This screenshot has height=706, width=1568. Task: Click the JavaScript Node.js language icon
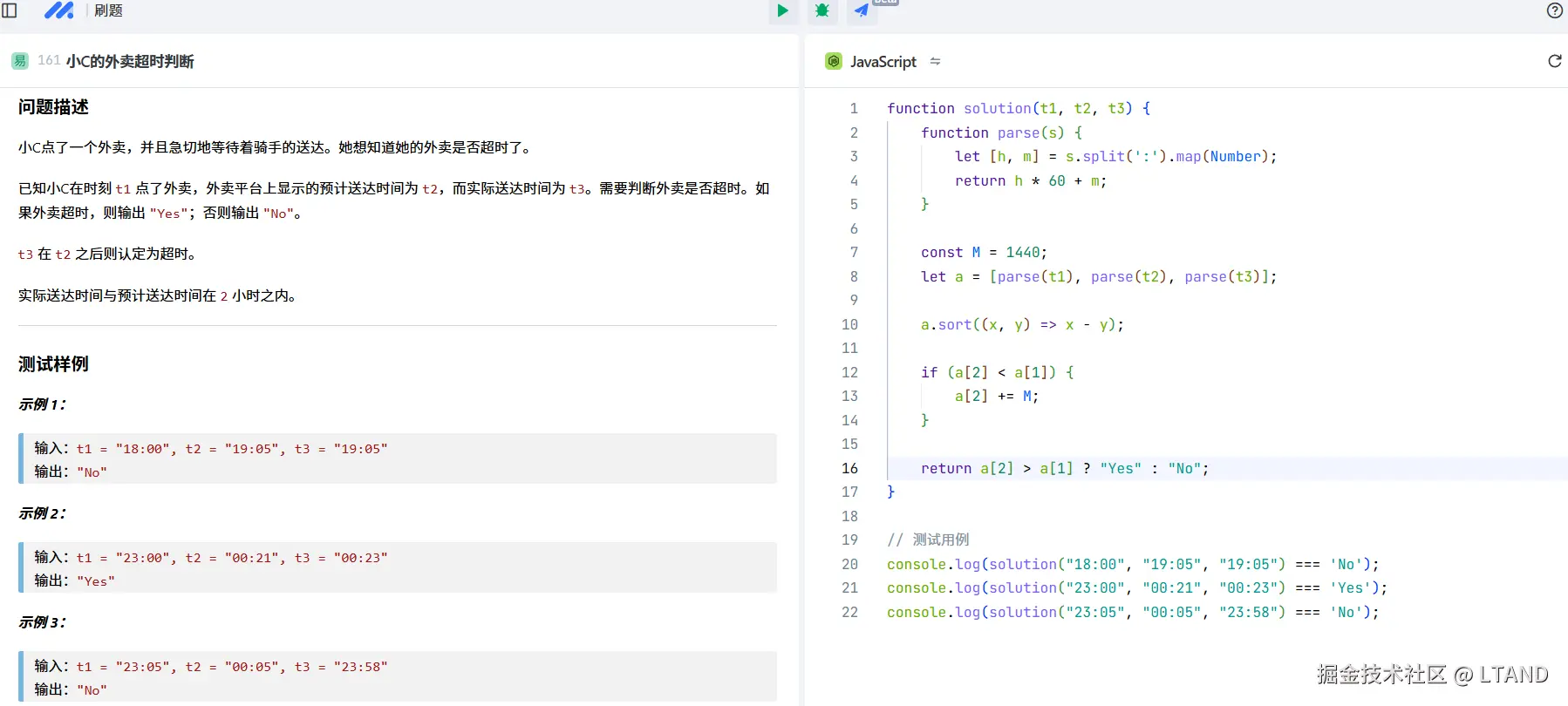coord(834,61)
